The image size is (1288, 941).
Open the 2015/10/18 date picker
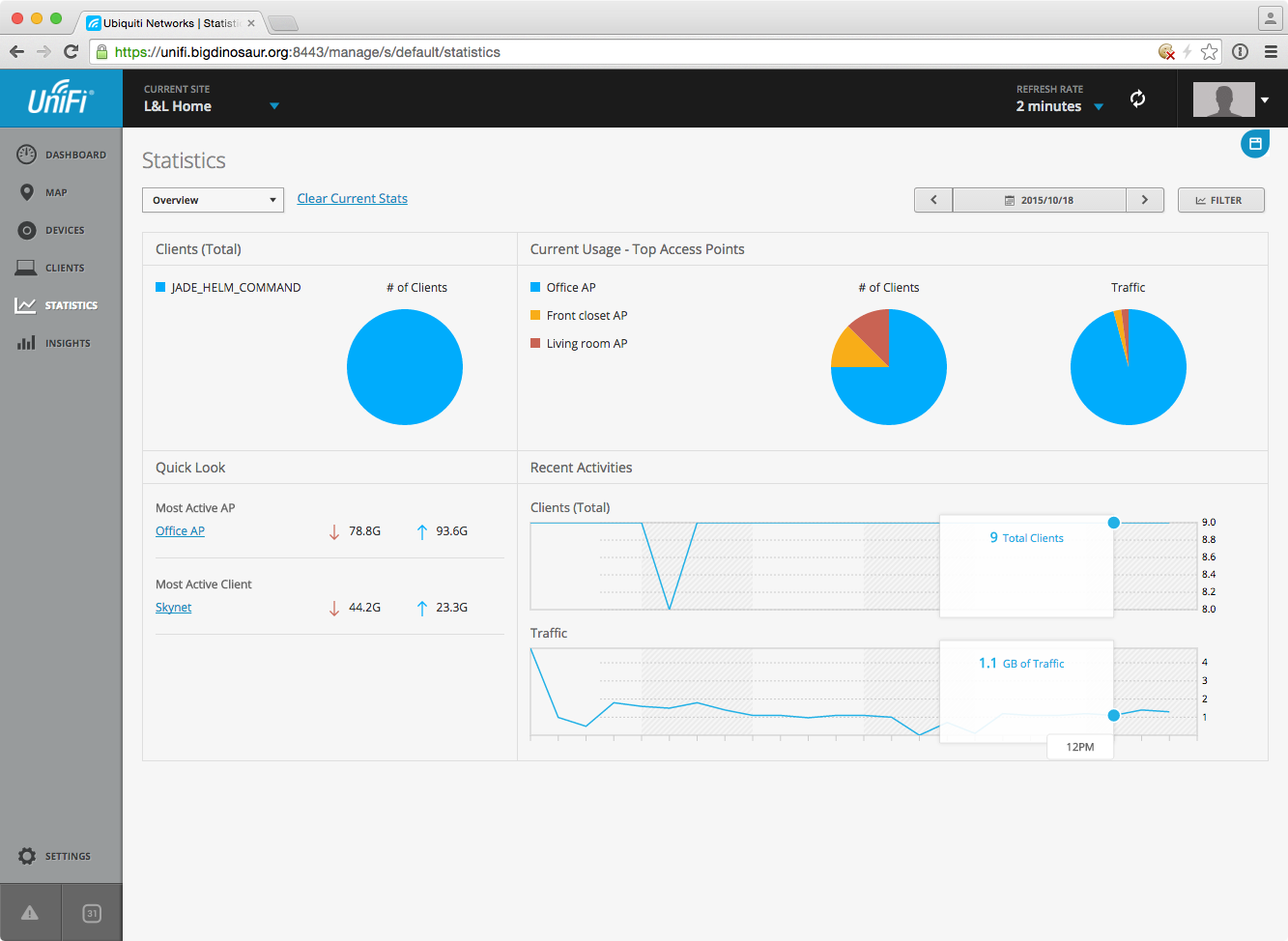pos(1039,200)
